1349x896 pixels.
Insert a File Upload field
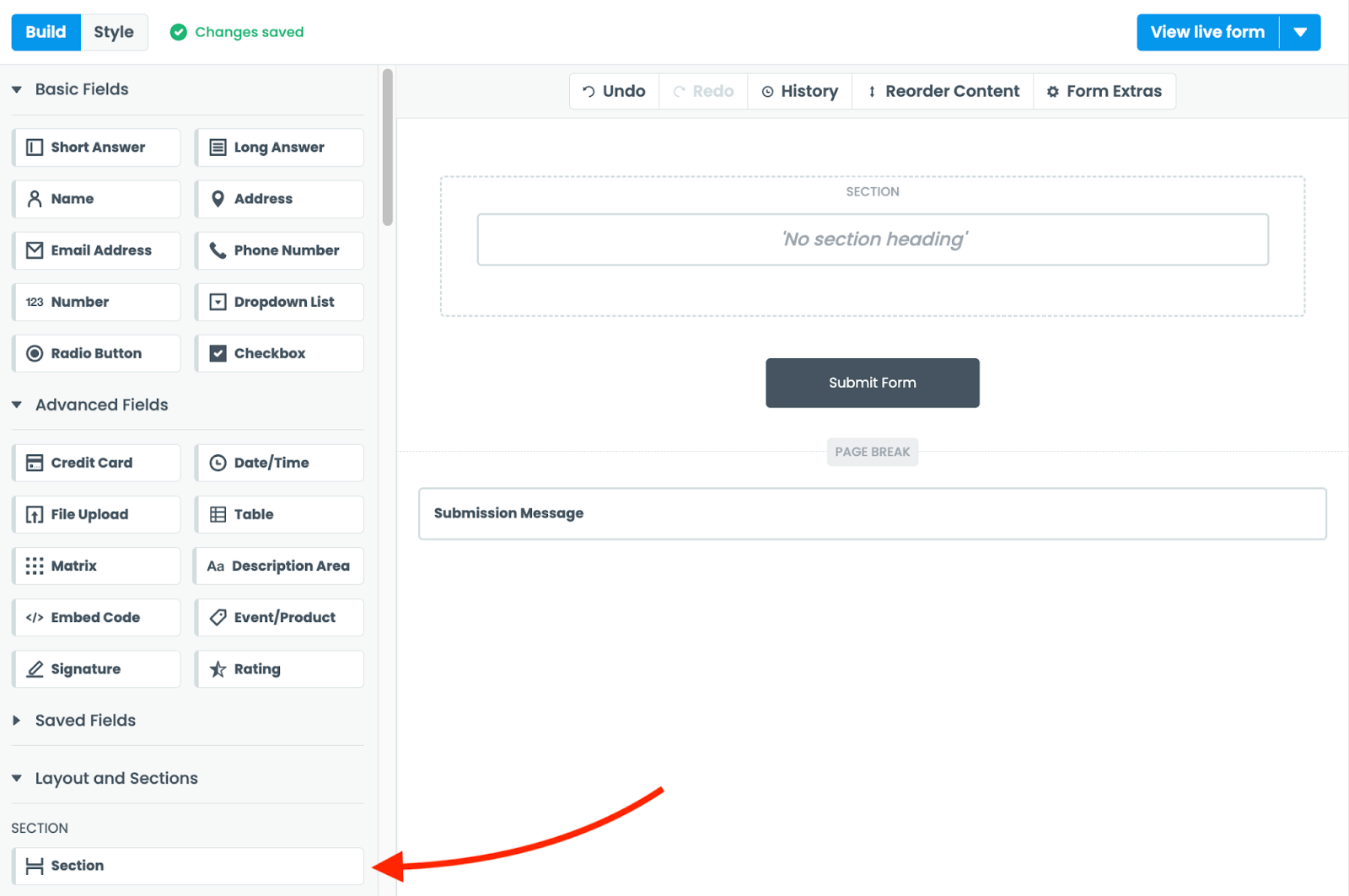click(97, 514)
